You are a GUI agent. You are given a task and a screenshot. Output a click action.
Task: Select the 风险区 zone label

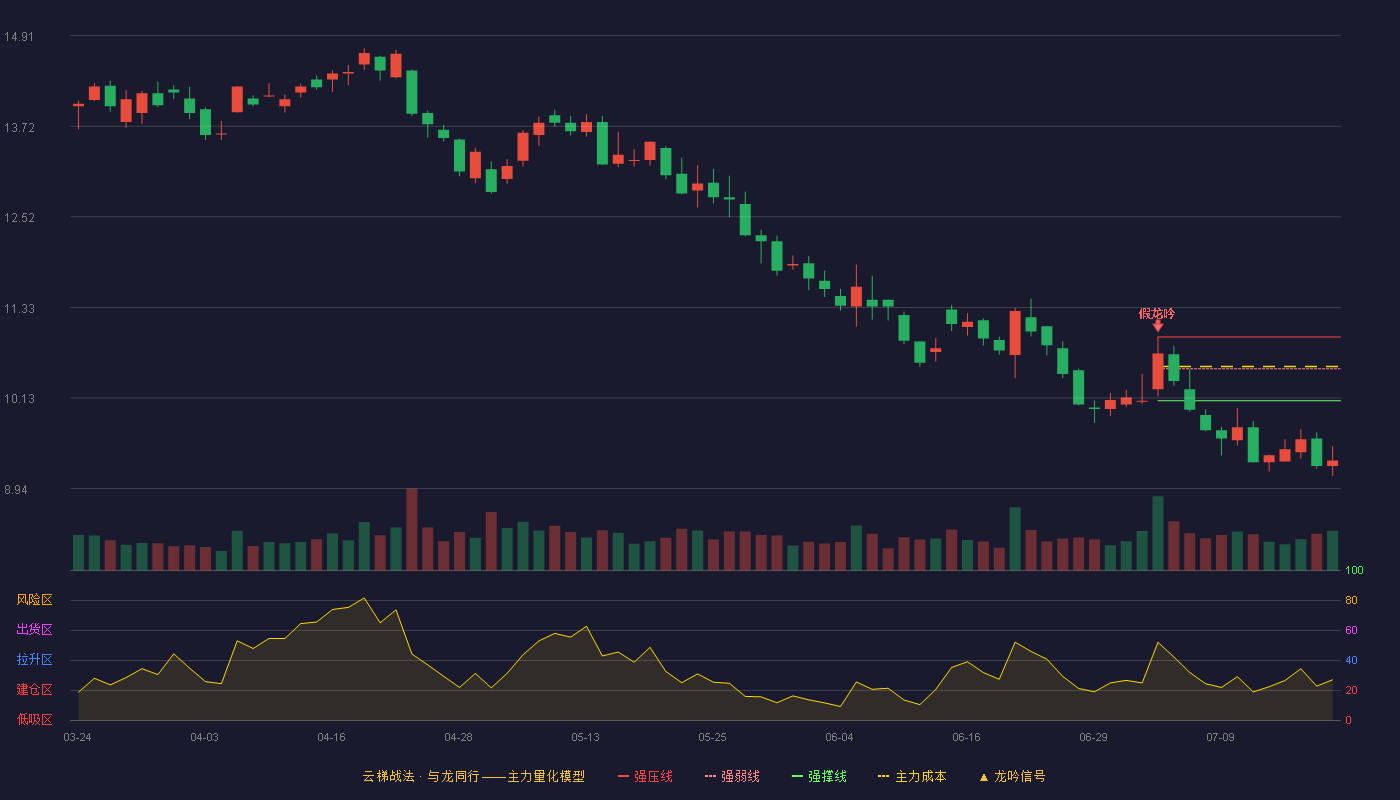34,600
